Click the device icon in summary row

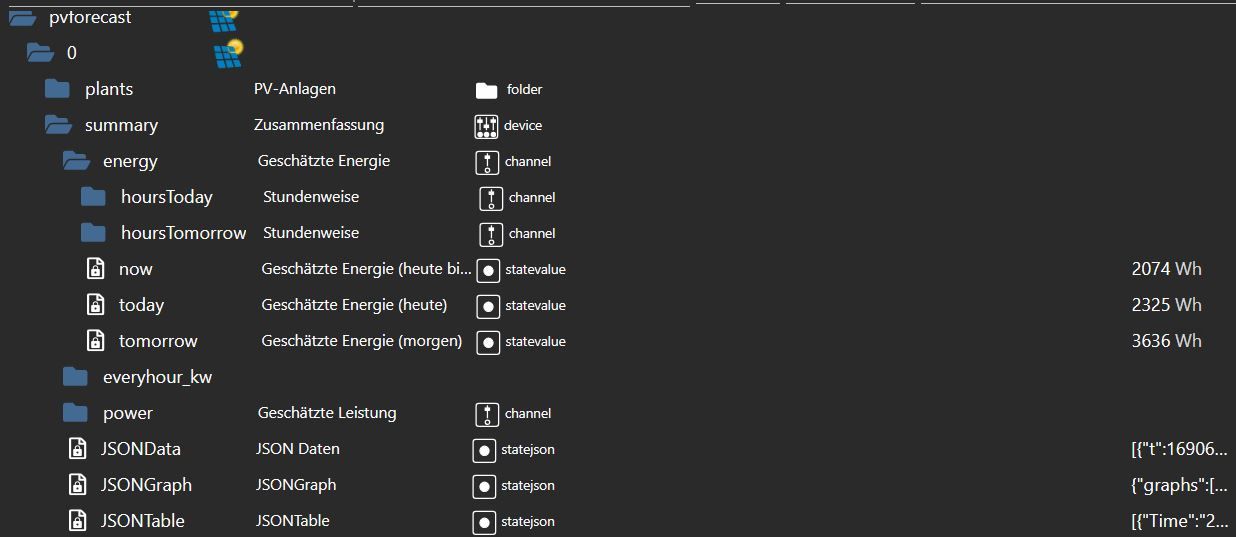(486, 126)
